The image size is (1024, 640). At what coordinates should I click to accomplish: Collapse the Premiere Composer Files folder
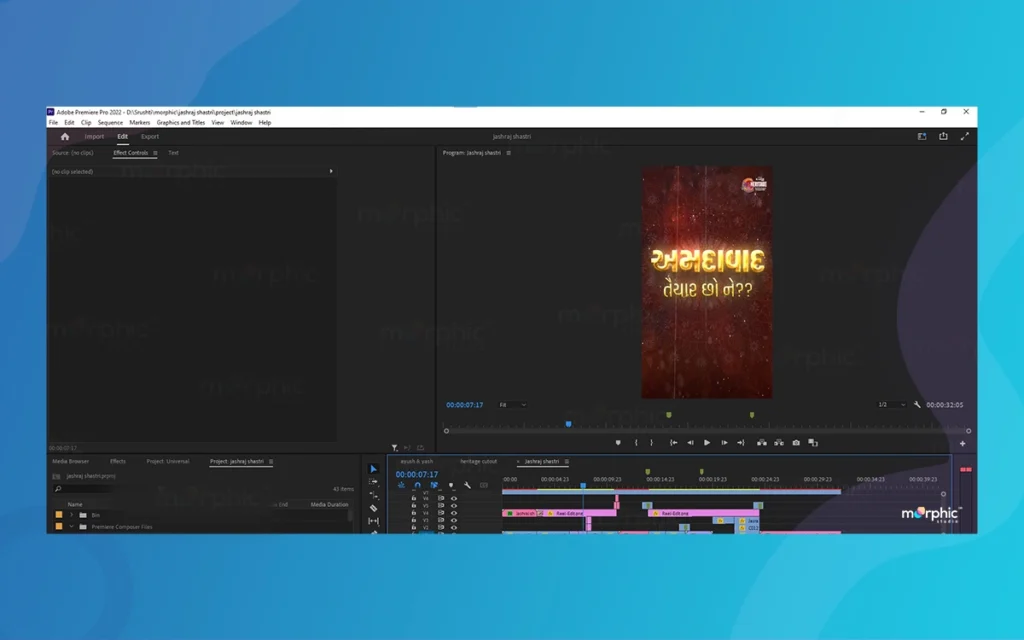click(x=71, y=526)
